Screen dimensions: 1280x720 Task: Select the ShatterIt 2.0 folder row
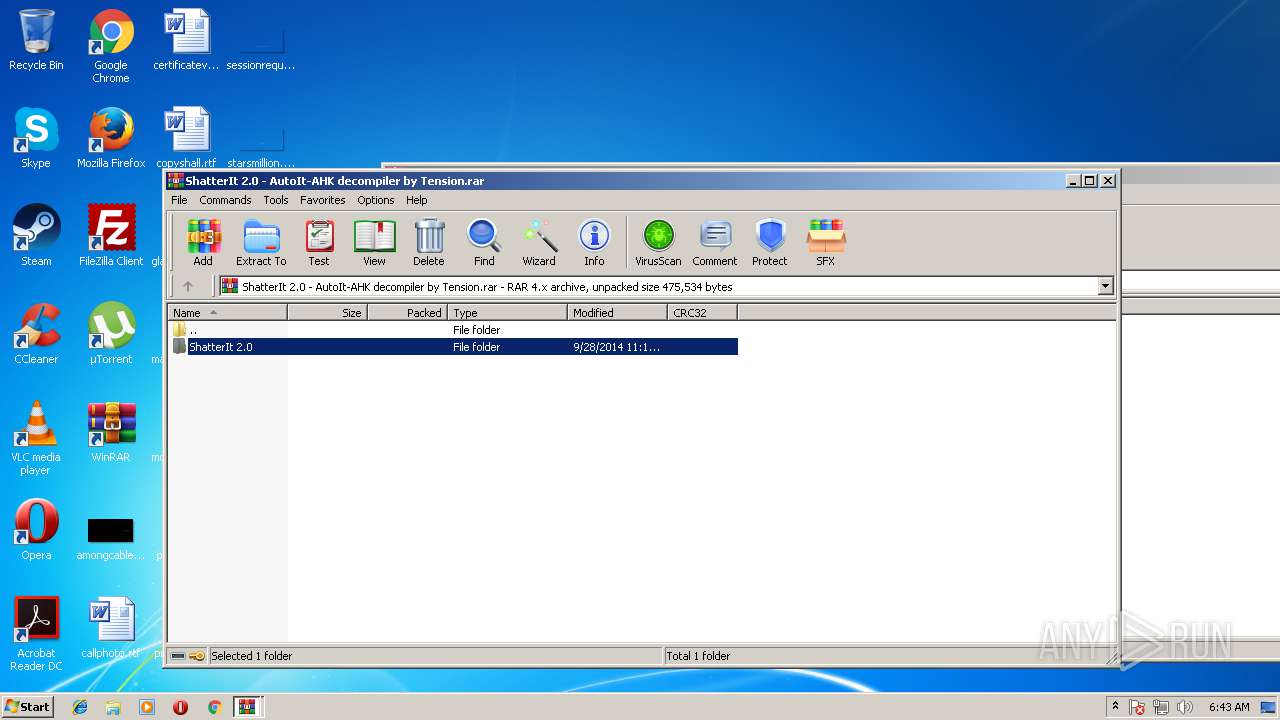[453, 347]
